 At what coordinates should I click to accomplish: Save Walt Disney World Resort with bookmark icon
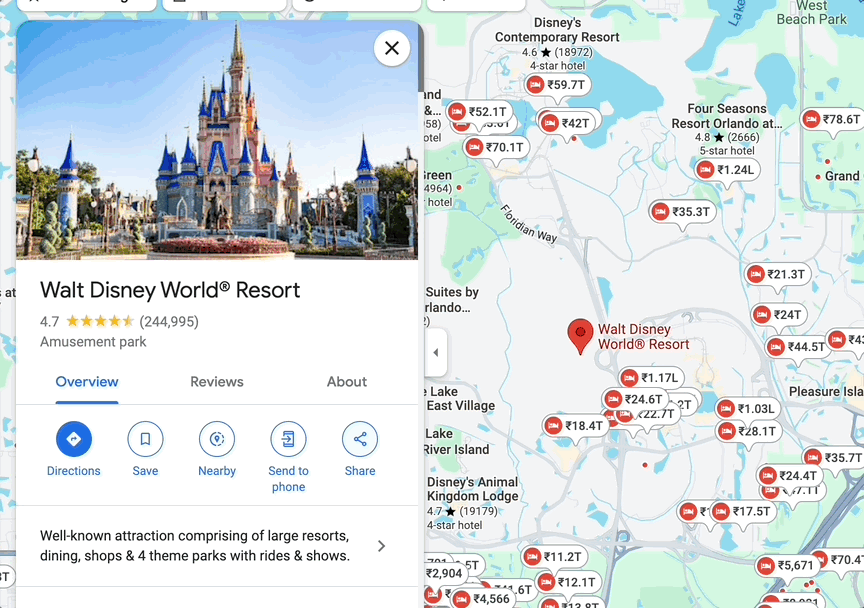click(x=145, y=439)
